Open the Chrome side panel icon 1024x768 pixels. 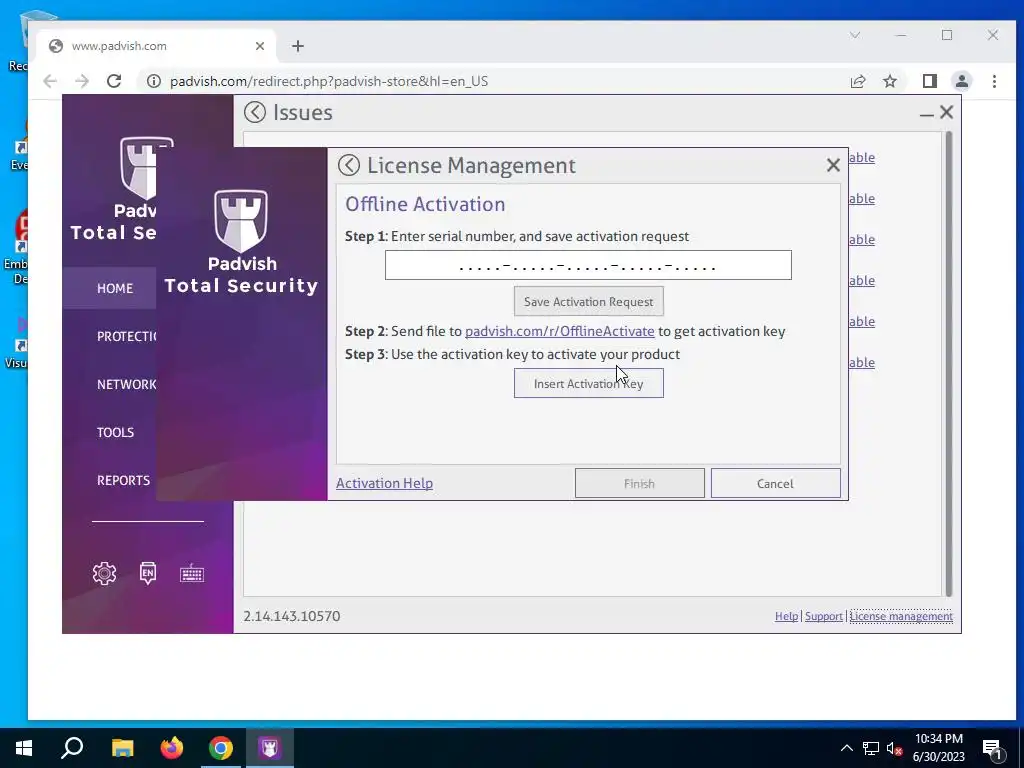[x=929, y=81]
